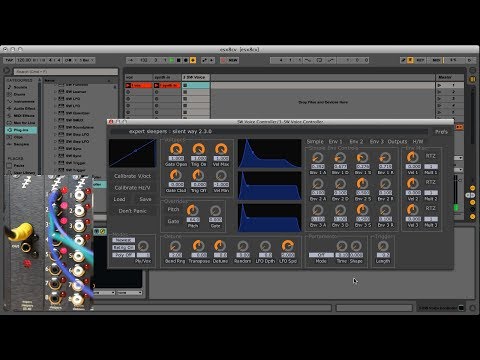Expand the SW SMUX plug-in entry
This screenshot has height=360, width=480.
(55, 120)
